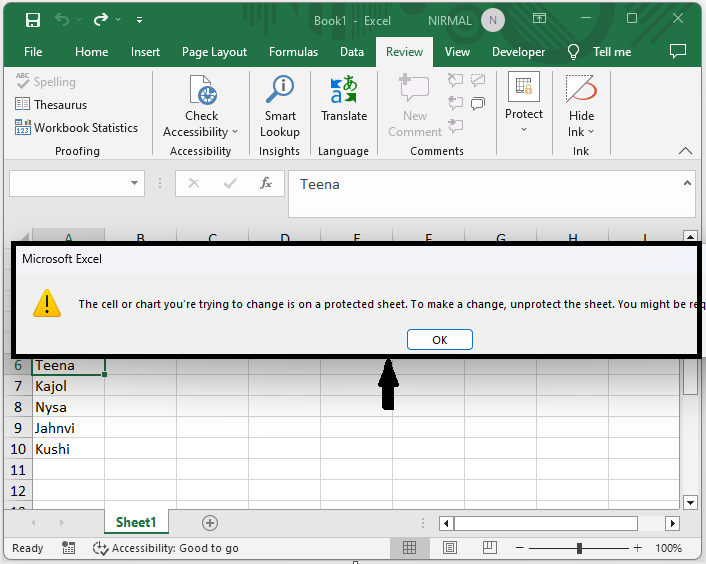
Task: Click the Undo arrow icon
Action: (x=62, y=20)
